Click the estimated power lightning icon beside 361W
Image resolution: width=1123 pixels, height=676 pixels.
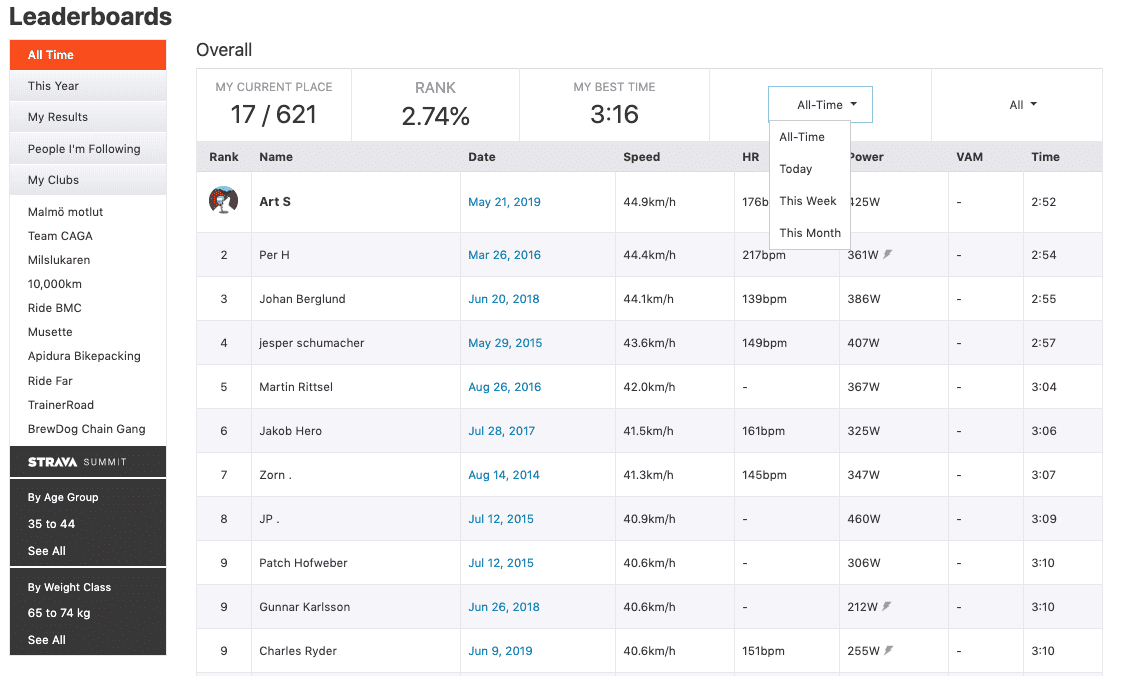(x=887, y=254)
